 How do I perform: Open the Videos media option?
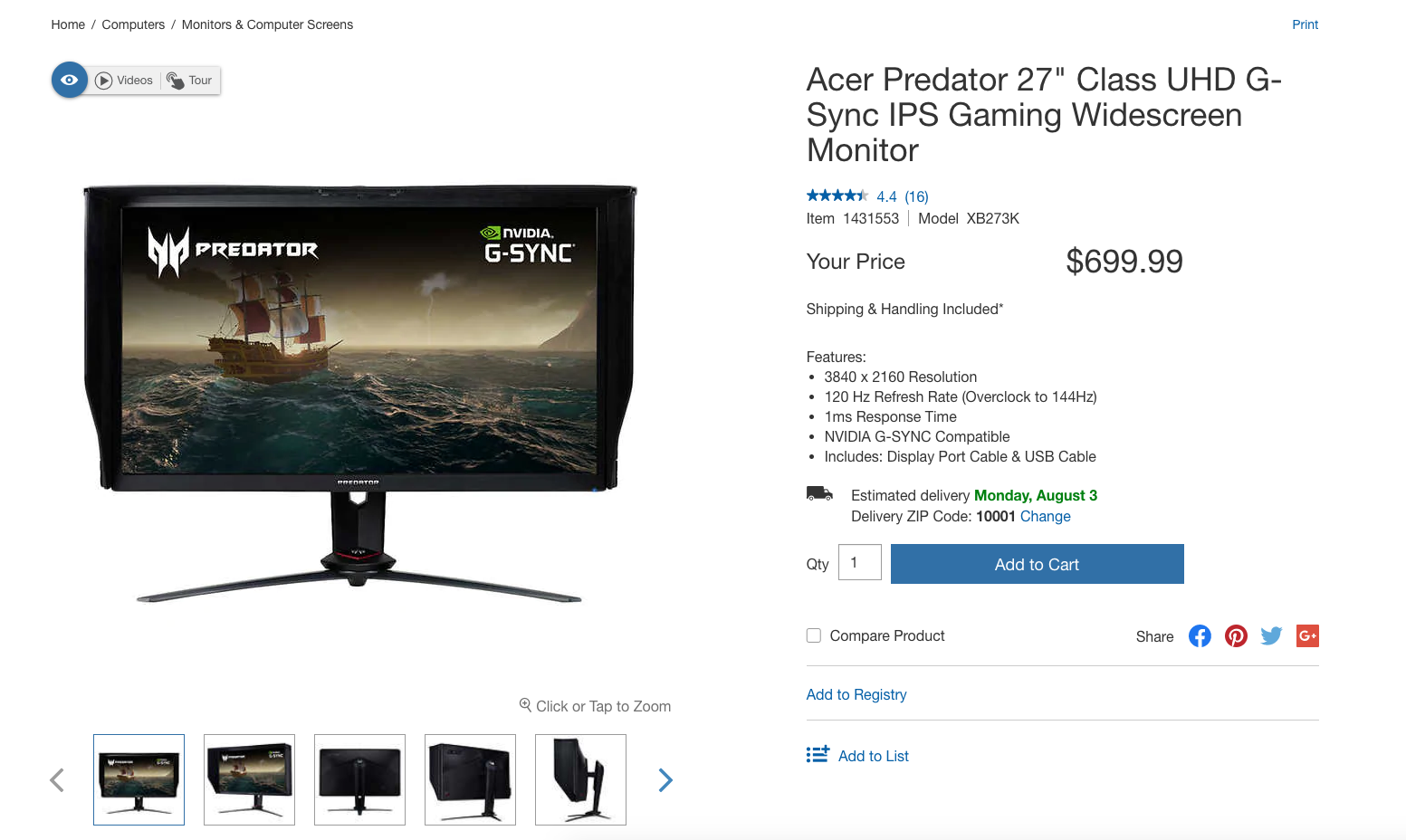coord(125,81)
